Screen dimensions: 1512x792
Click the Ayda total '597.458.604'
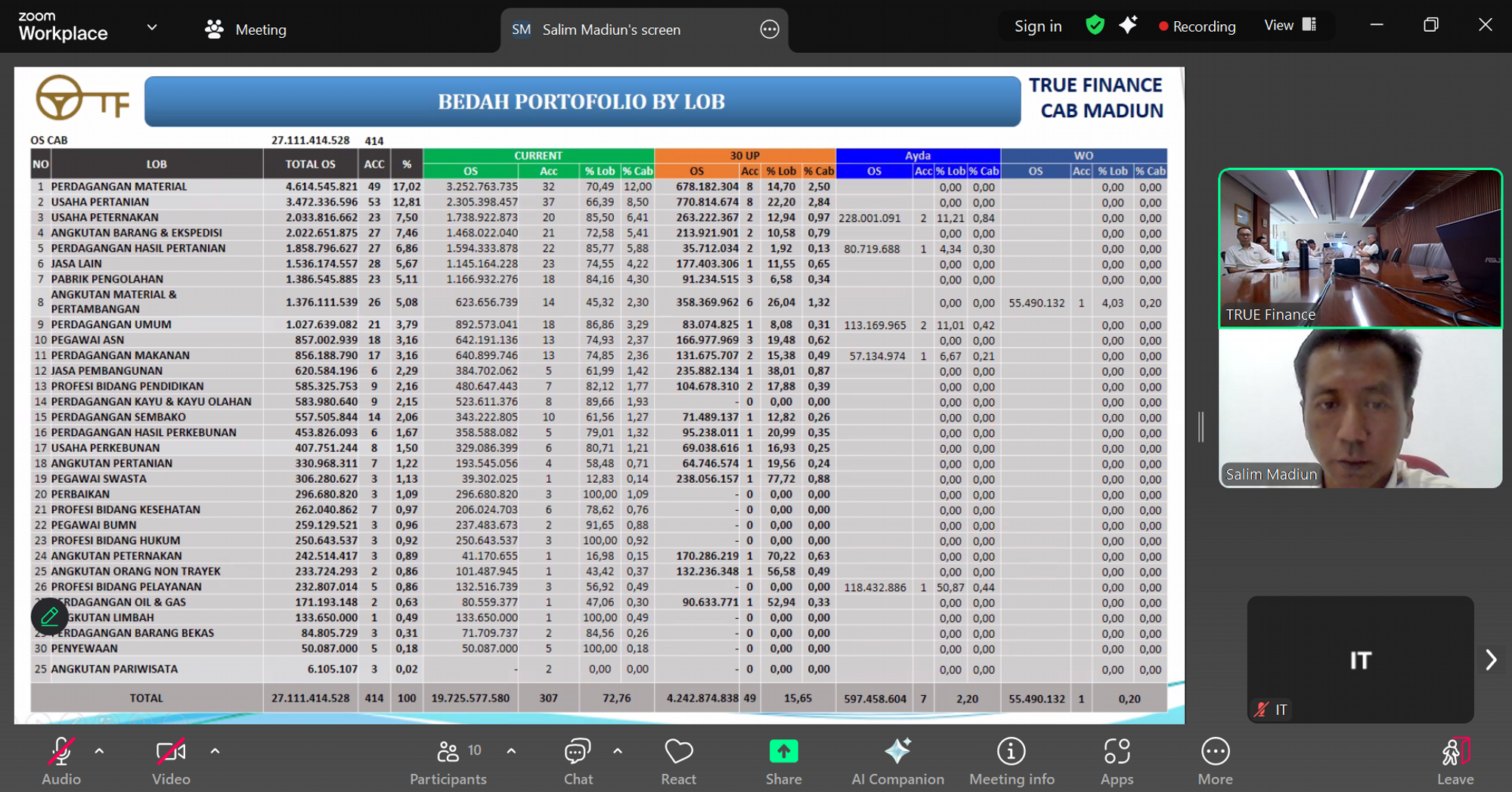[875, 699]
